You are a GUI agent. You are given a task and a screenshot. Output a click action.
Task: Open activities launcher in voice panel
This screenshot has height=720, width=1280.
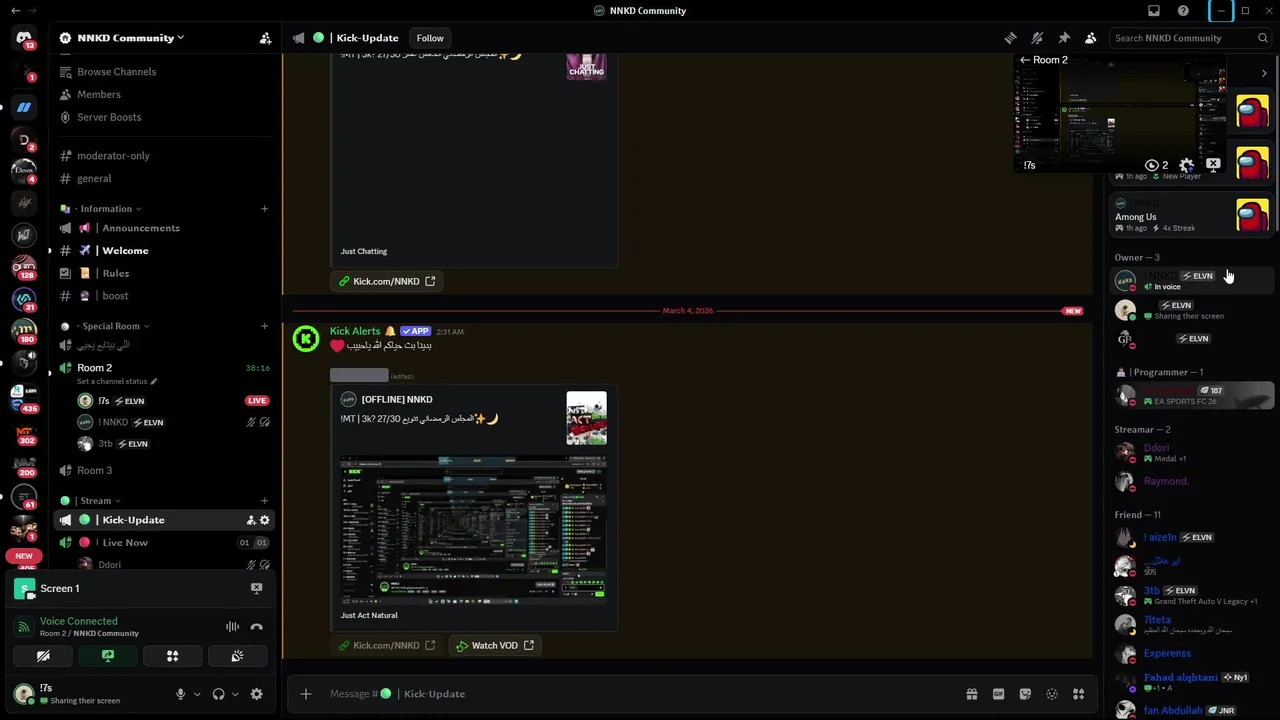click(172, 656)
